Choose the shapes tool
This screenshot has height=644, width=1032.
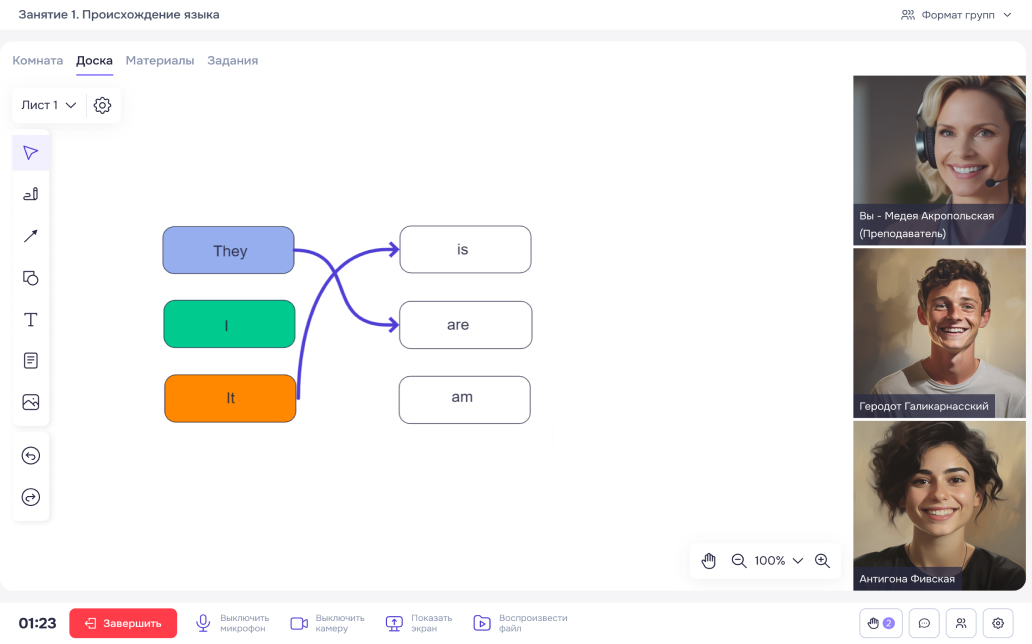tap(31, 278)
